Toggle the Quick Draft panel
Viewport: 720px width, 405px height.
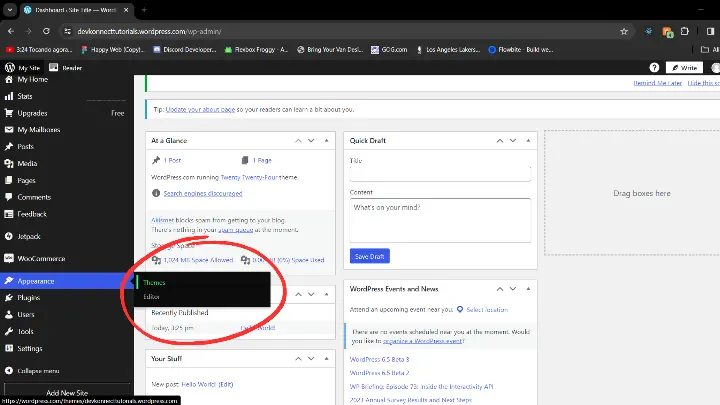(x=528, y=141)
